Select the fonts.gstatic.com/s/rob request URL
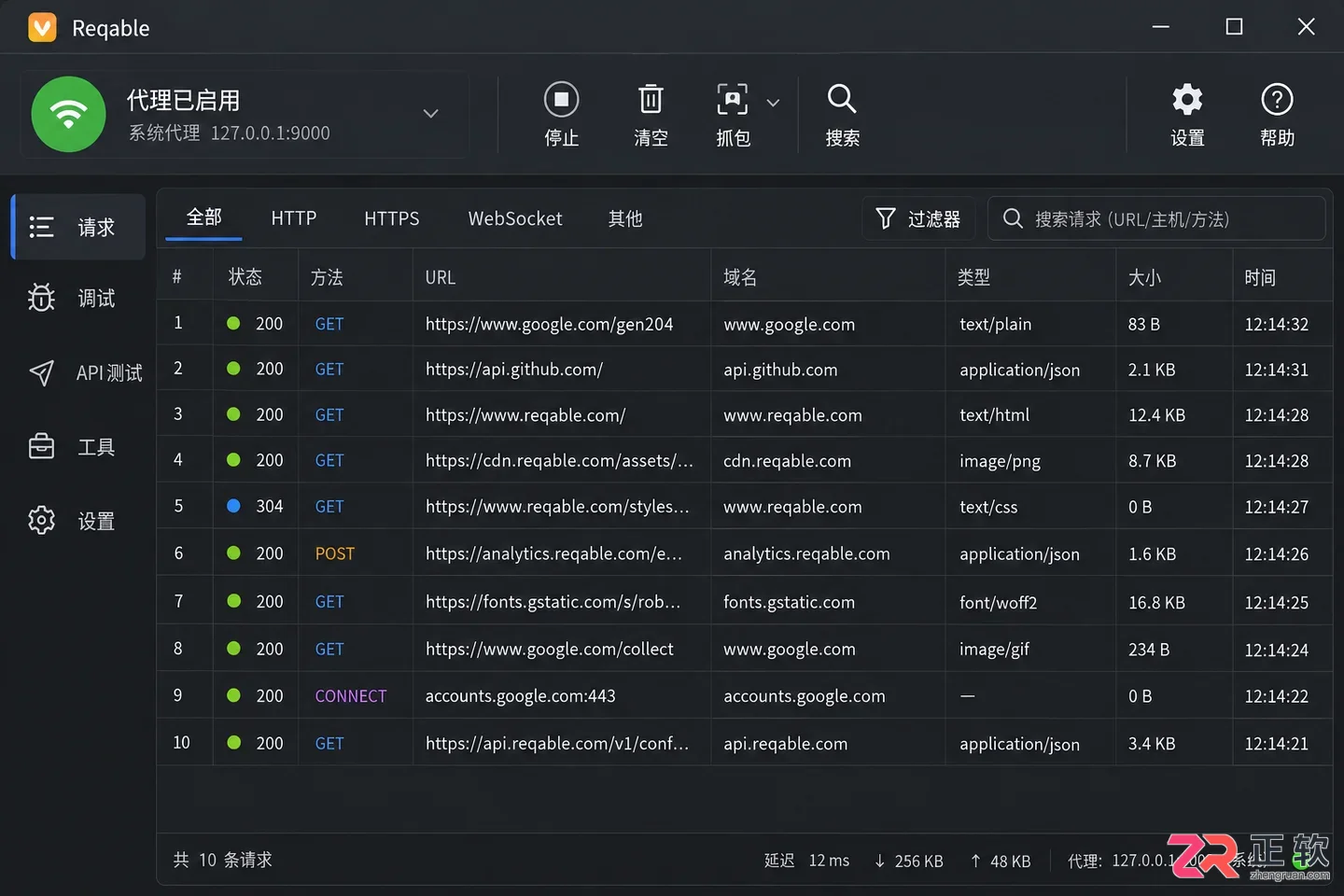Screen dimensions: 1344x896 click(x=553, y=602)
